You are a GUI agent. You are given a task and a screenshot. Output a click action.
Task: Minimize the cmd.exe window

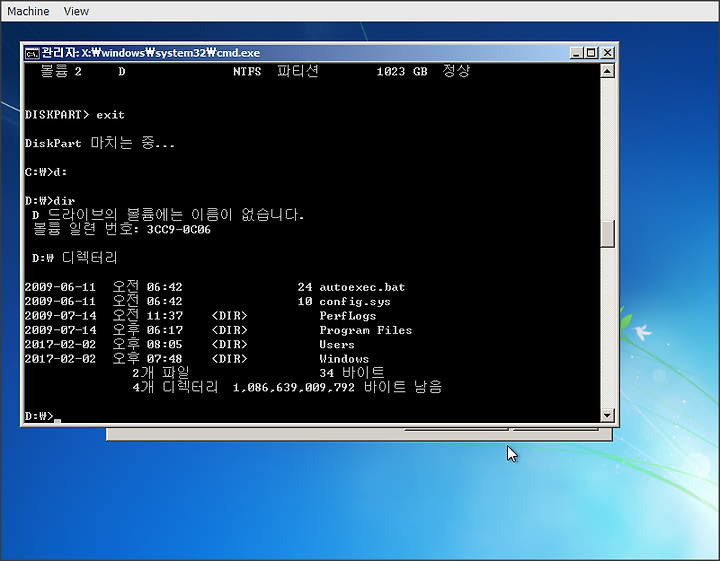(576, 53)
